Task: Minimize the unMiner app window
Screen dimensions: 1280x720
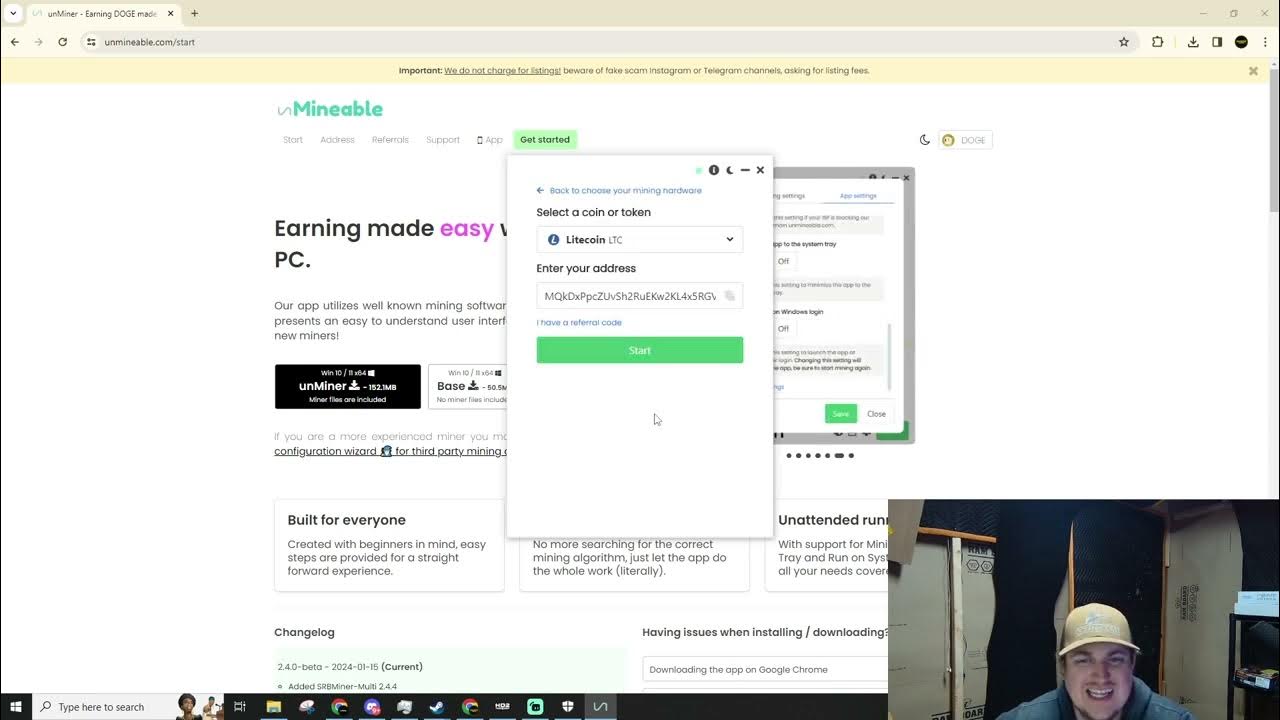Action: click(745, 170)
